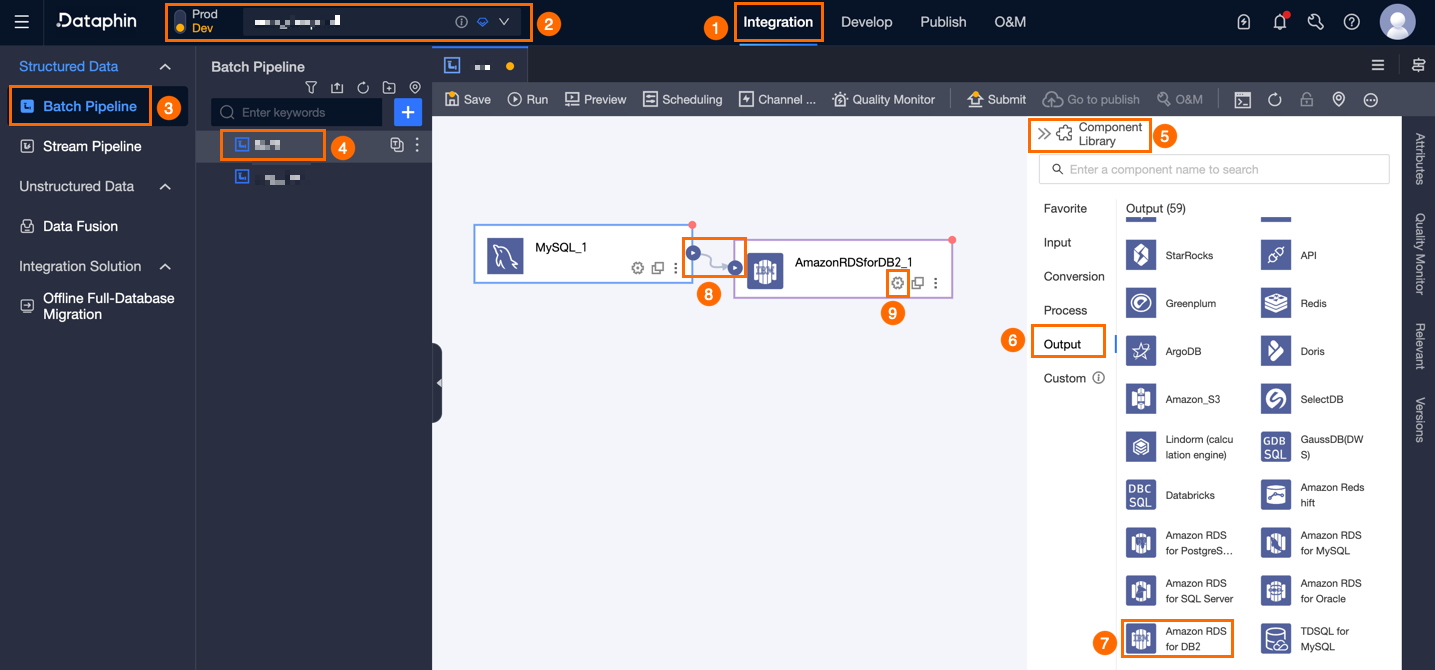Select the Input component category
The image size is (1435, 670).
click(1057, 242)
